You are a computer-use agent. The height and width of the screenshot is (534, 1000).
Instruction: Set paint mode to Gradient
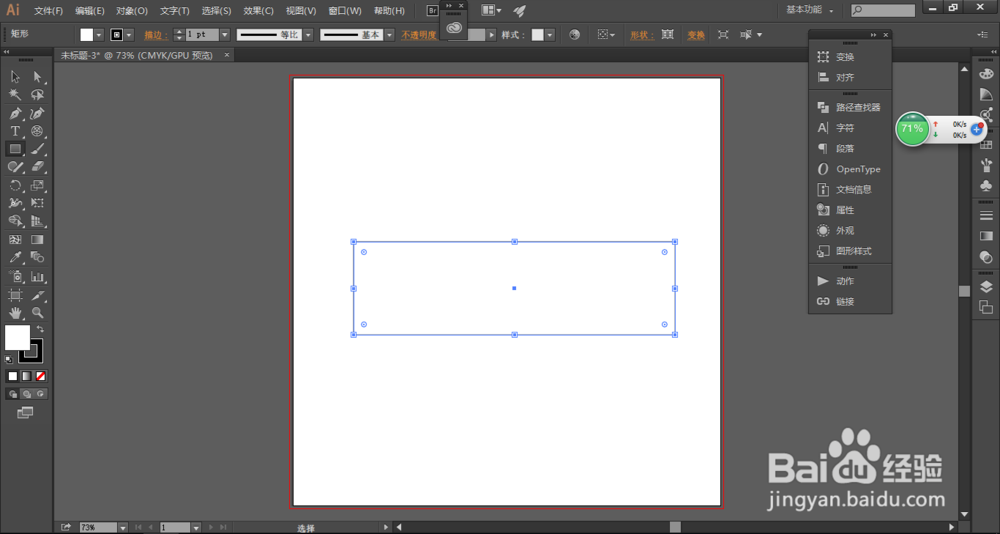point(26,376)
